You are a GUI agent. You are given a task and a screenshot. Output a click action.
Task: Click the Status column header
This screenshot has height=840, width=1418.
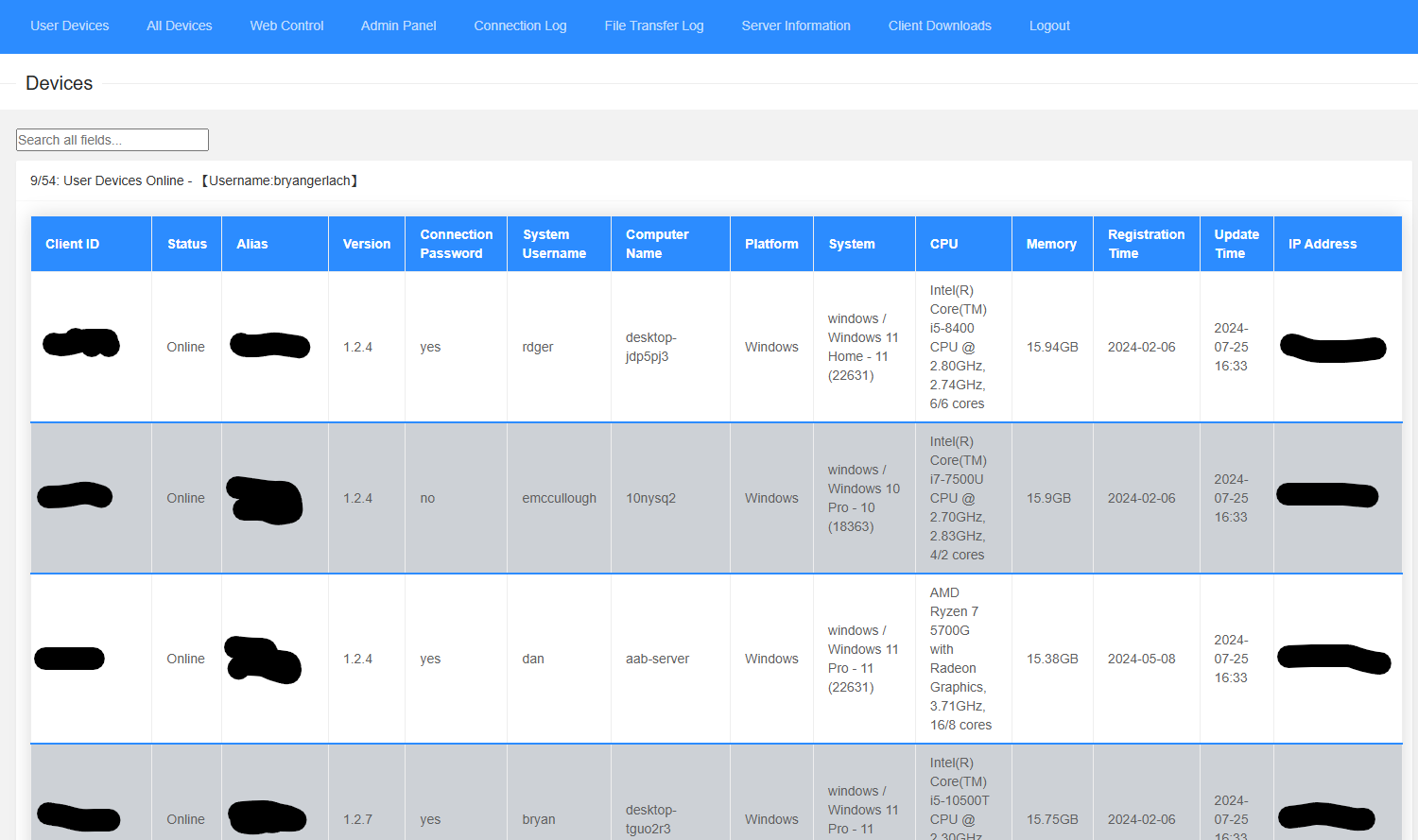click(x=187, y=244)
